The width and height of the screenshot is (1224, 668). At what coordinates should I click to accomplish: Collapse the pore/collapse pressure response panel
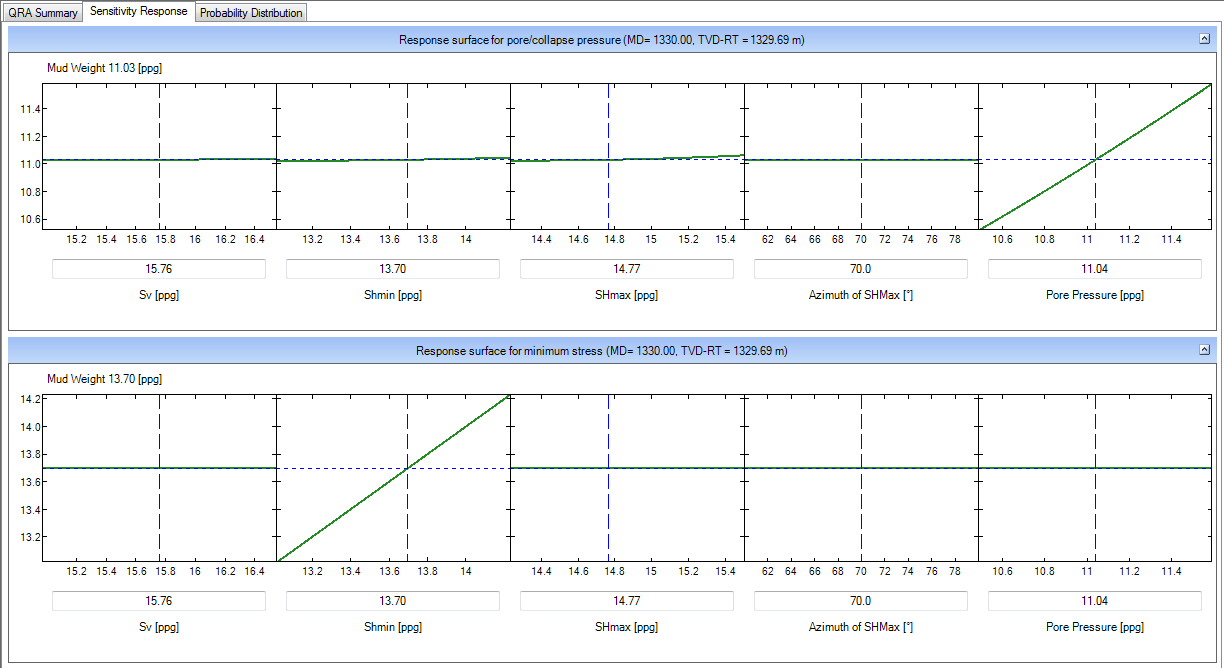tap(1204, 39)
